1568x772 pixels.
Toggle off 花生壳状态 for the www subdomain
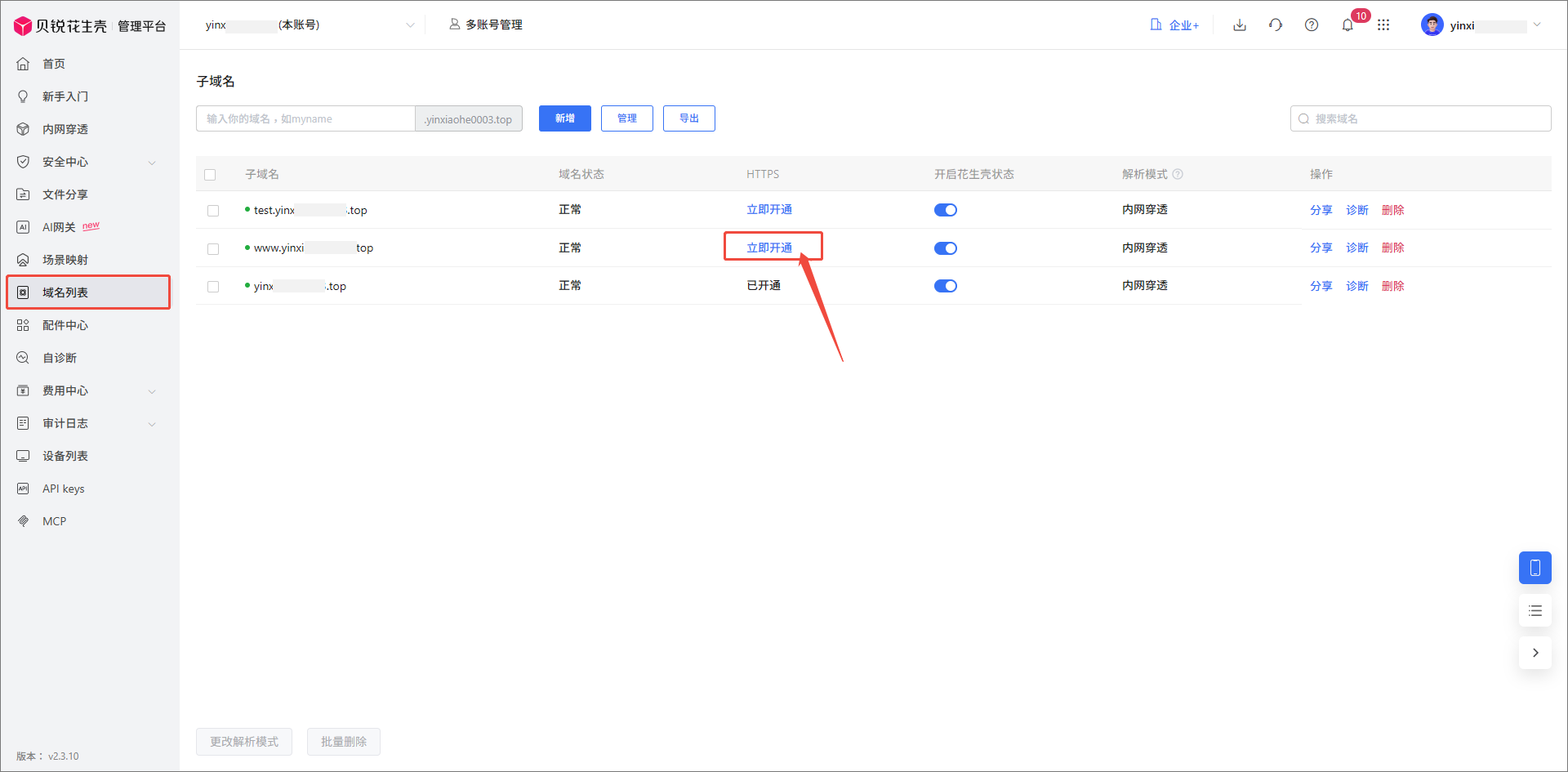945,248
